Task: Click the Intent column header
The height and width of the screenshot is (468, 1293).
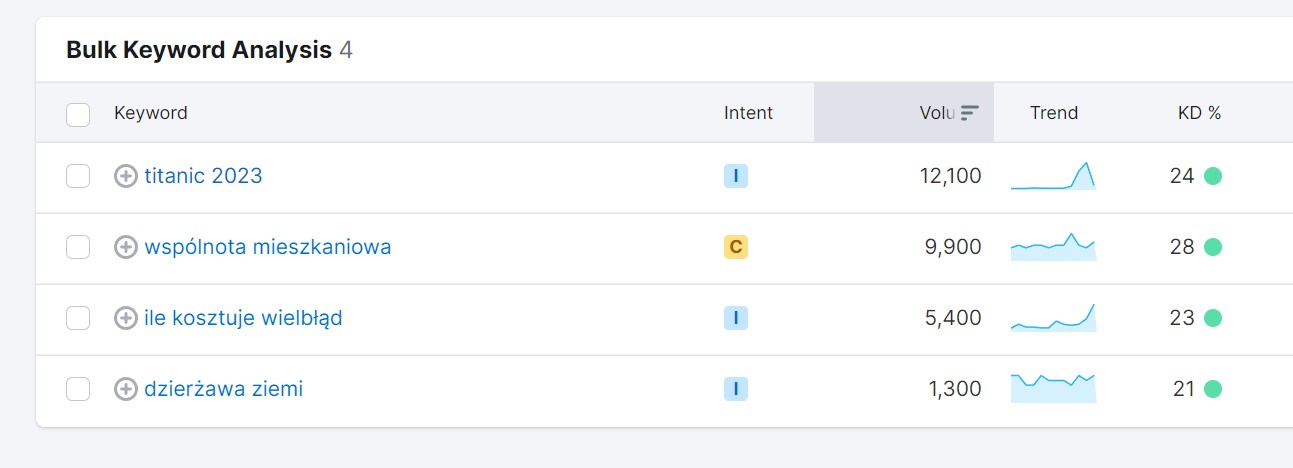Action: click(x=748, y=113)
